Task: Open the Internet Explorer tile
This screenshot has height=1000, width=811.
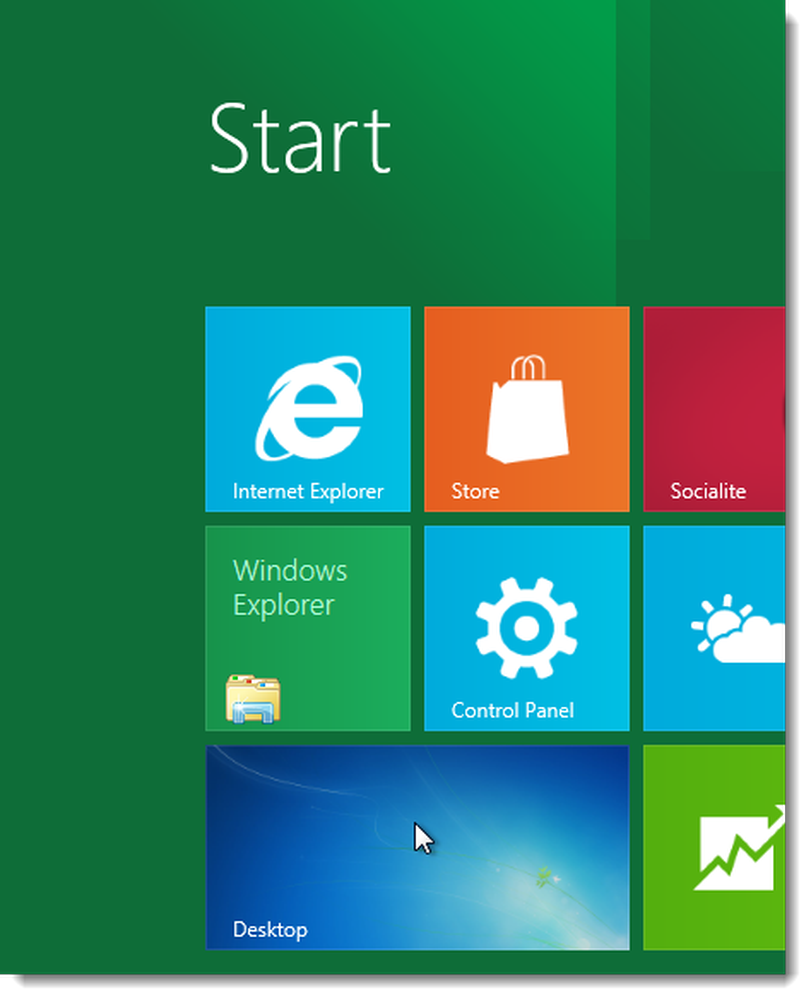Action: tap(307, 409)
